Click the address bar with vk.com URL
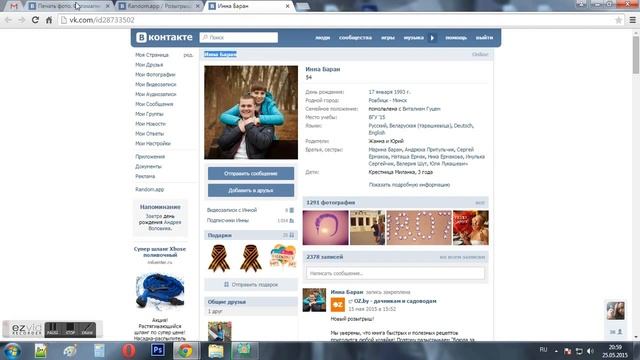 coord(339,20)
